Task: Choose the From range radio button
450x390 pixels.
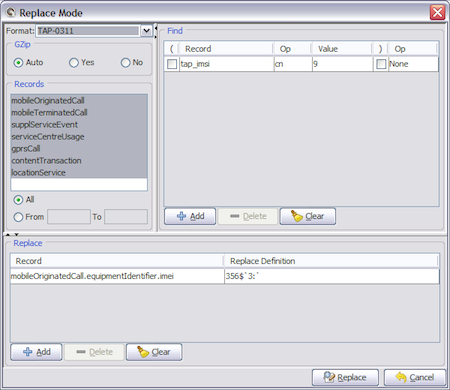Action: pos(18,217)
